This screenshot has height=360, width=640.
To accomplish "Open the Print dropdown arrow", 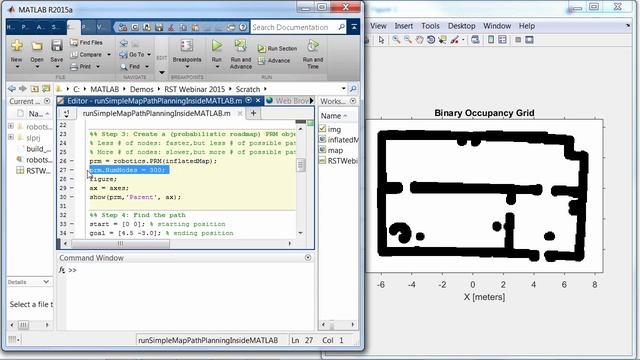I will 98,67.
